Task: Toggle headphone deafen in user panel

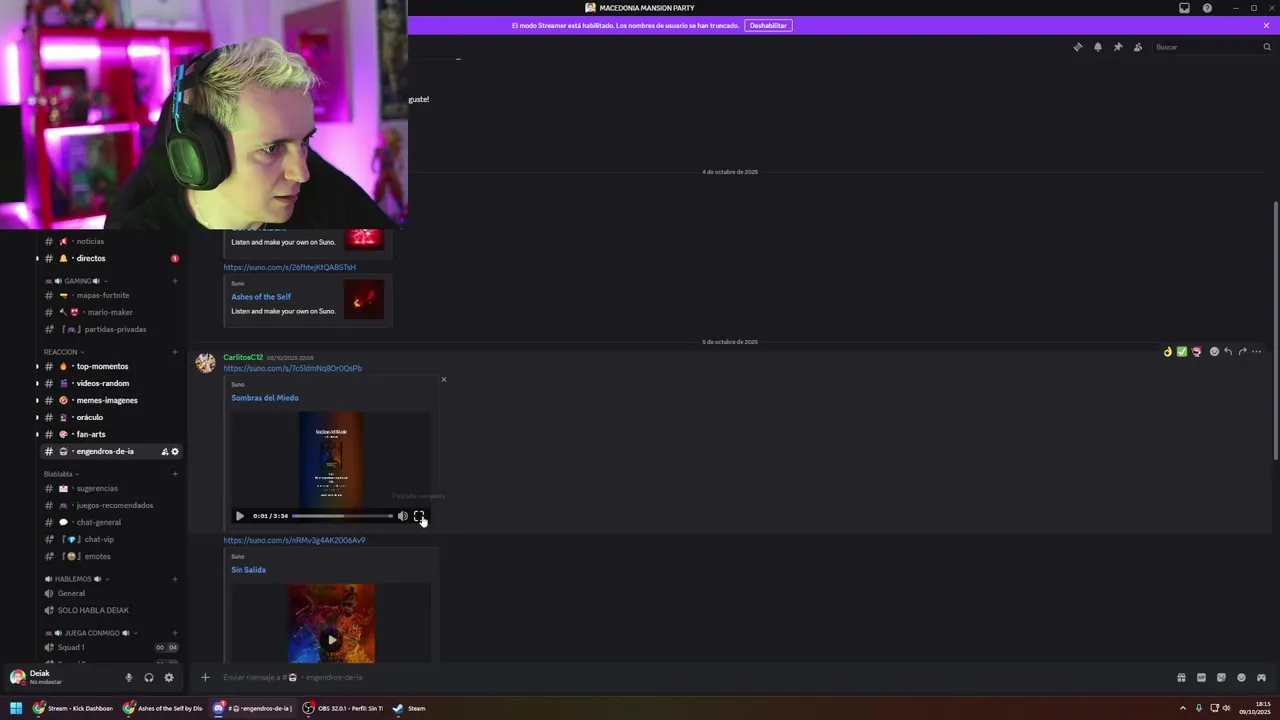Action: [x=149, y=677]
